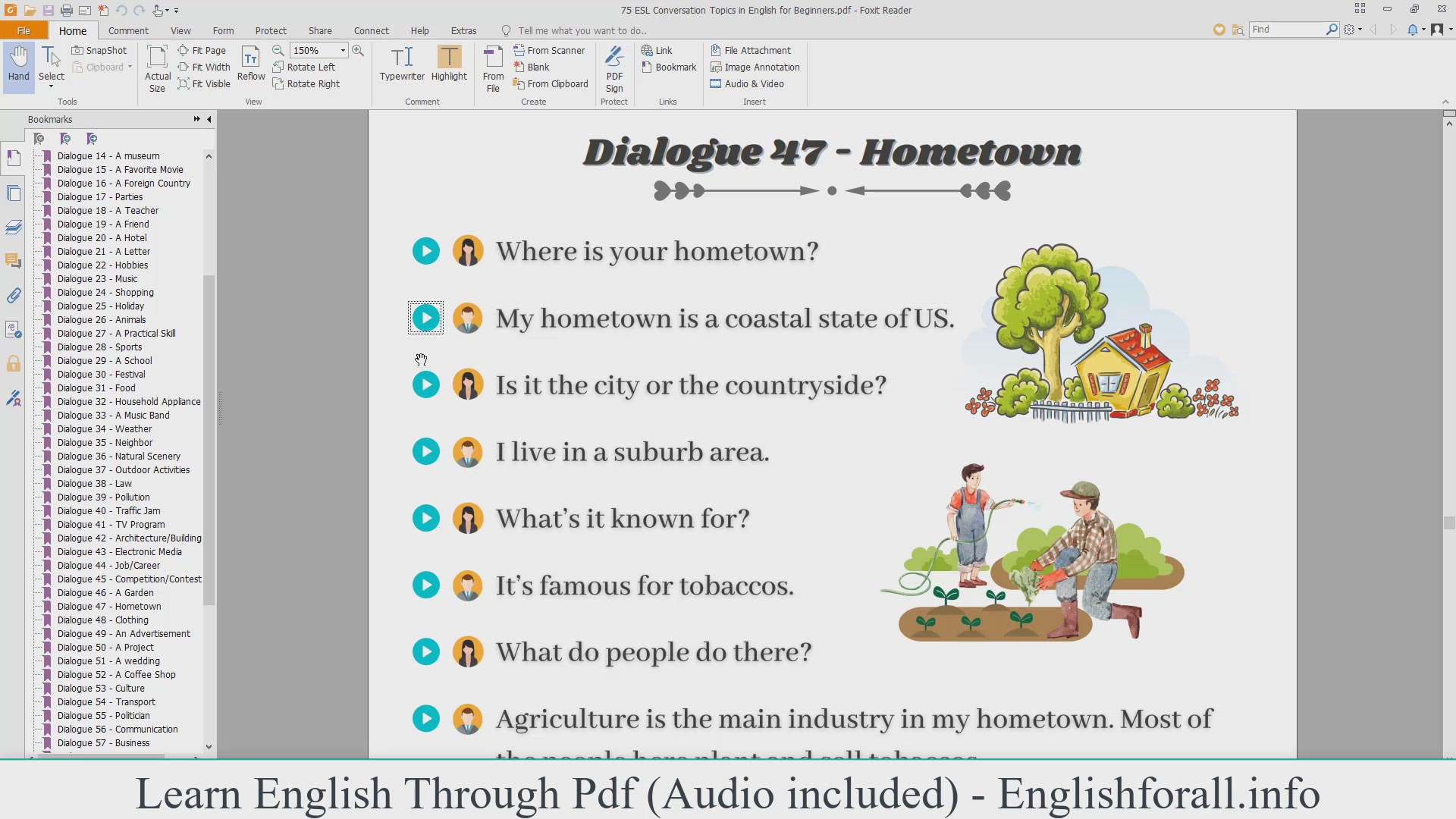
Task: Open the 150% zoom level dropdown
Action: click(x=343, y=50)
